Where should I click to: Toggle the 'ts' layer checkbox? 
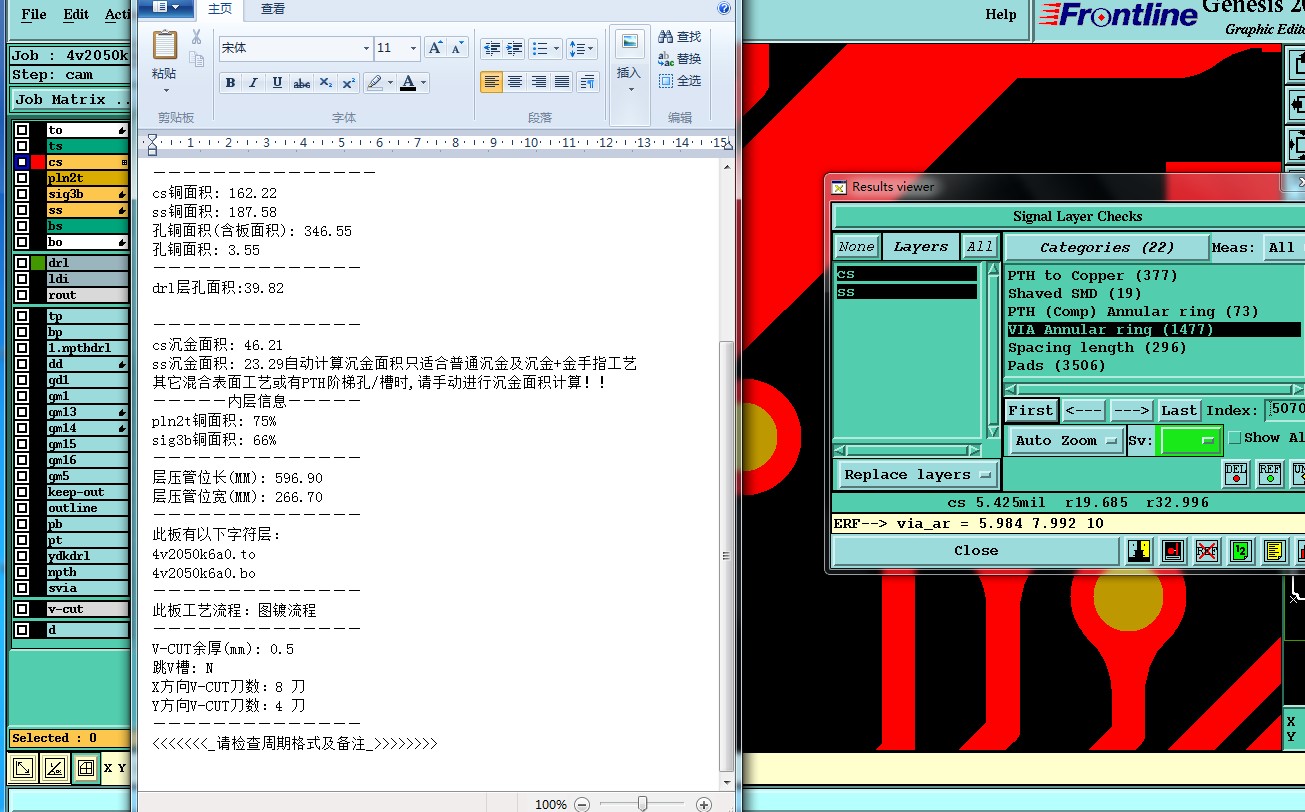tap(22, 146)
